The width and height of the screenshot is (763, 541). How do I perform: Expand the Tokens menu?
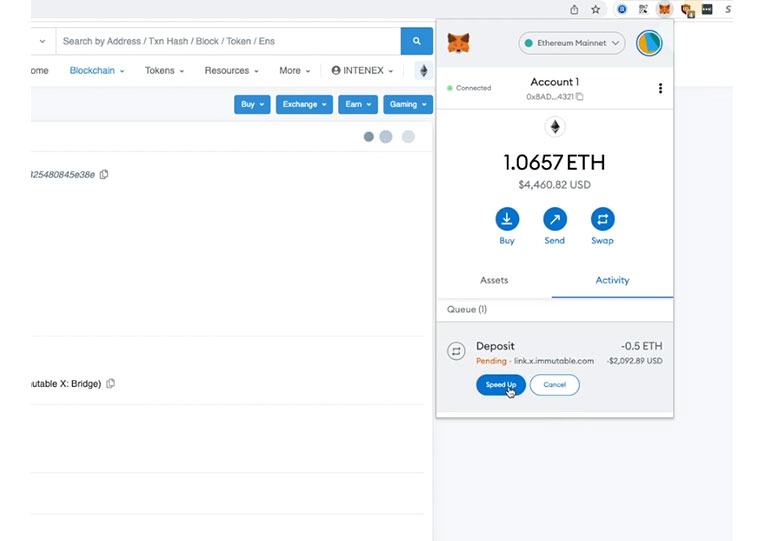(164, 71)
